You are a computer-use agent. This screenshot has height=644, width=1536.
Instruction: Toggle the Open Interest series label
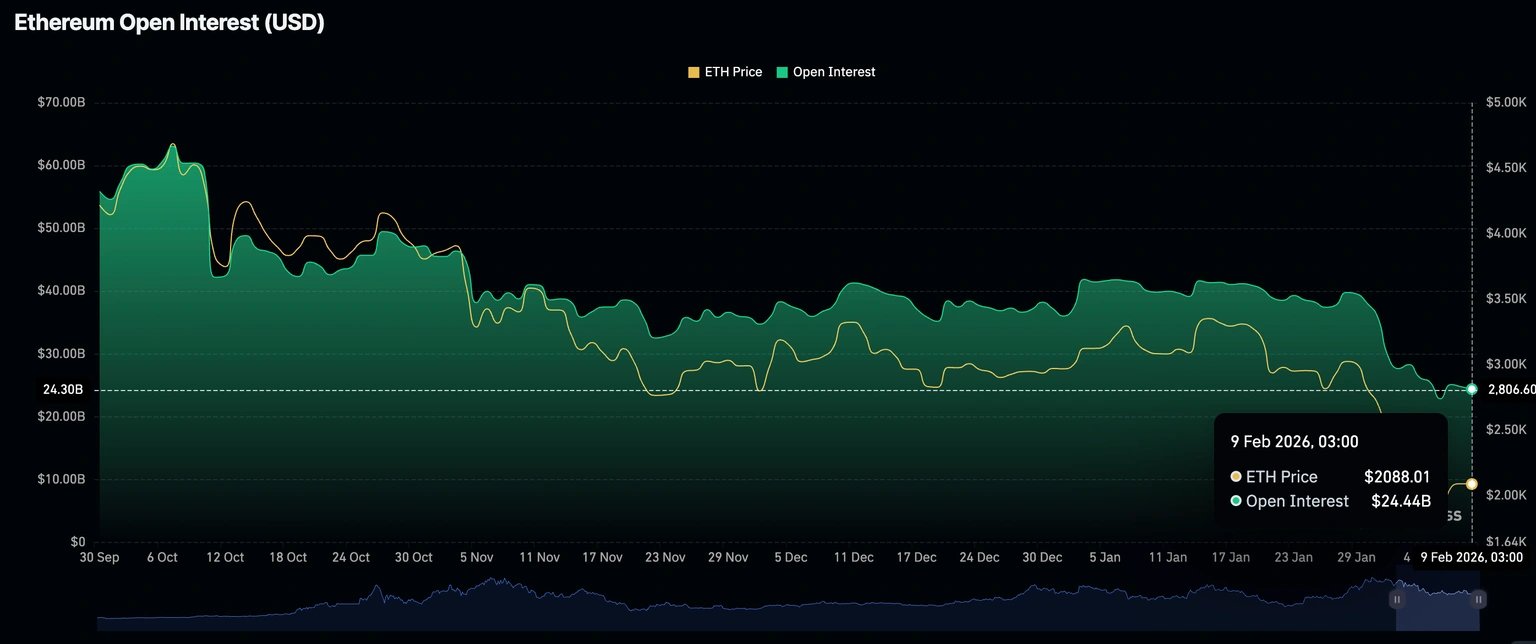pyautogui.click(x=833, y=72)
